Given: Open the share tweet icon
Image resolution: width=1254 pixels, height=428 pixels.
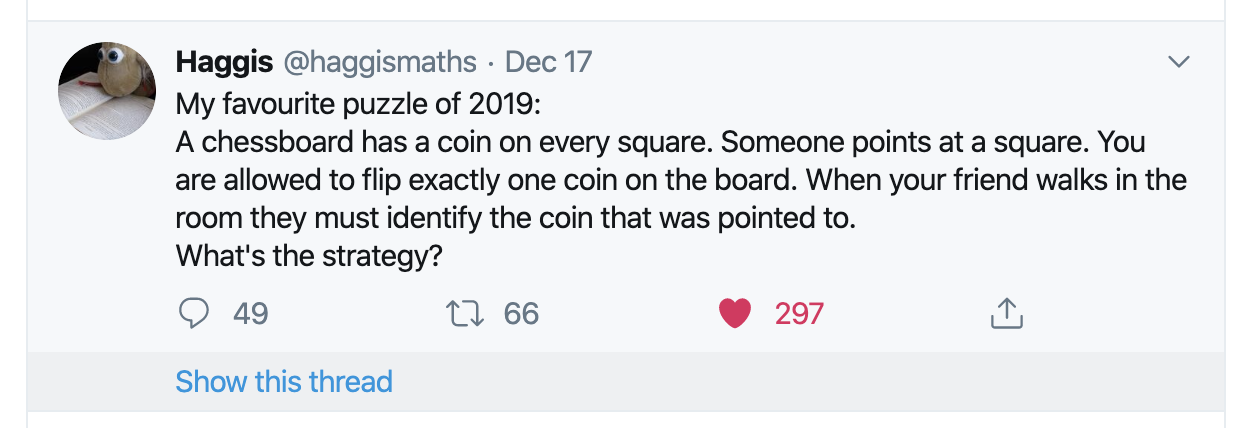Looking at the screenshot, I should 1007,314.
